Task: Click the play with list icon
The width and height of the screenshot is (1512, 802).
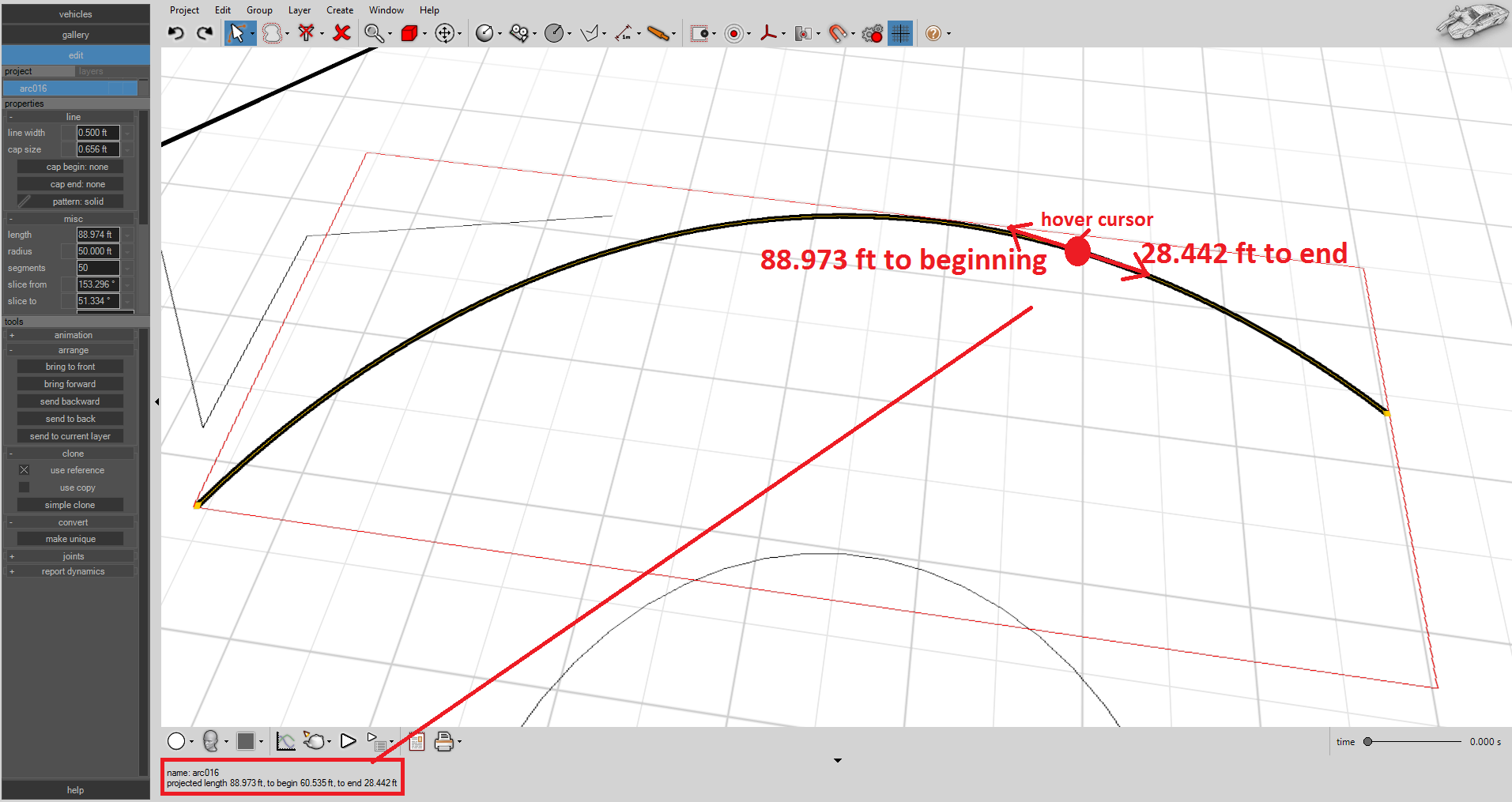Action: [376, 741]
